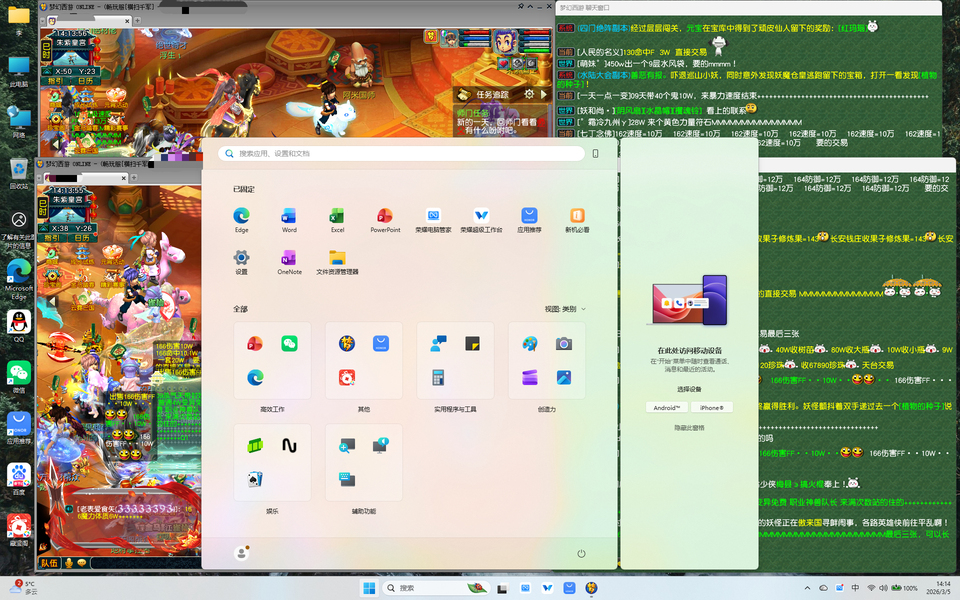Open Magnifier in 辅助功能 group
The image size is (960, 600).
pos(347,446)
